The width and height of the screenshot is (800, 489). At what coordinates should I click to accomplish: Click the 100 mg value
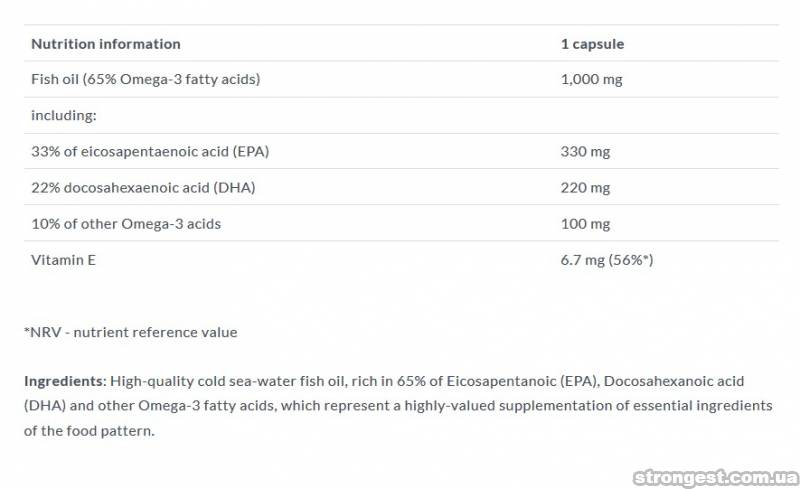pos(585,224)
